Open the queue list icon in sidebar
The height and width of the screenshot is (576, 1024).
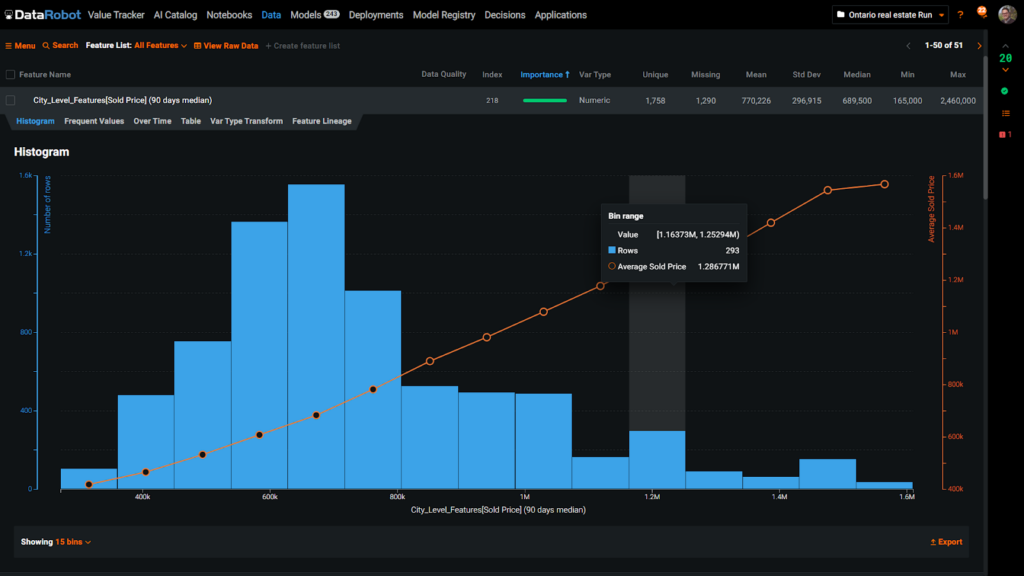tap(1006, 113)
